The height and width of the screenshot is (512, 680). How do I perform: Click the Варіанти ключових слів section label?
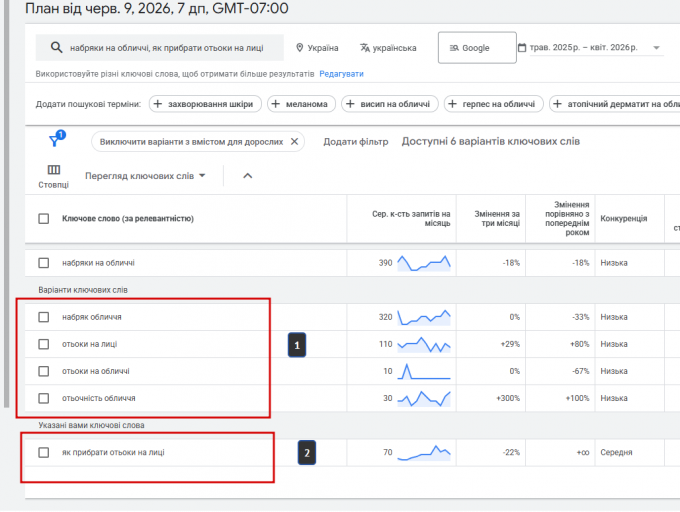[x=83, y=290]
